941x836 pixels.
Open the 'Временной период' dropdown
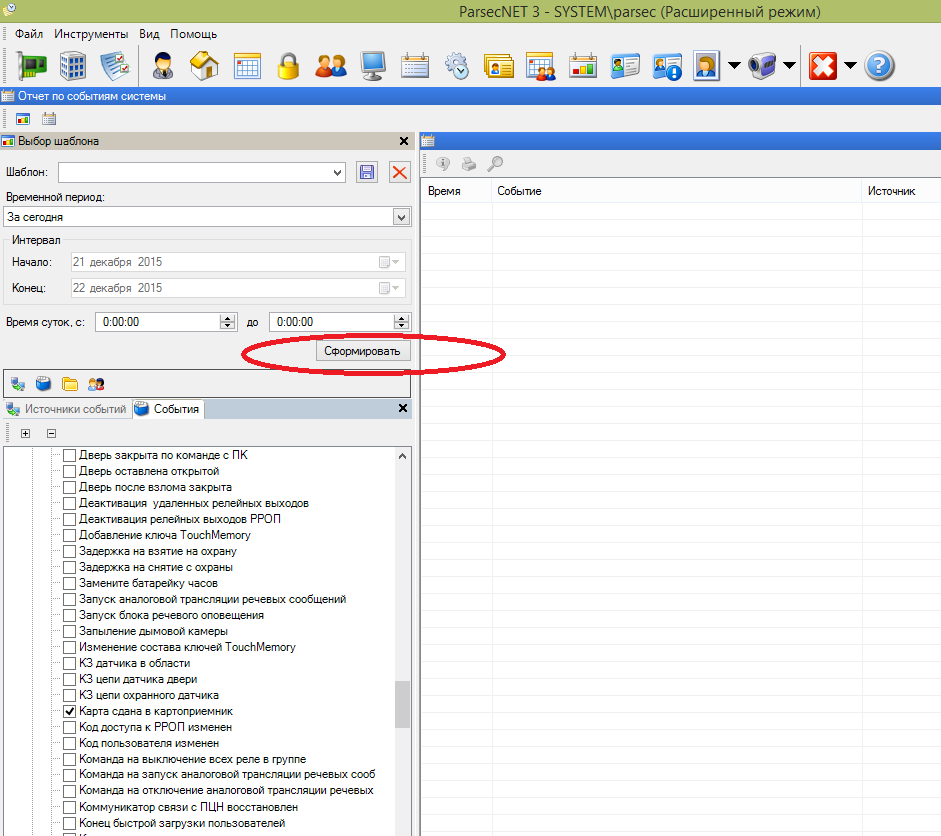(x=401, y=217)
